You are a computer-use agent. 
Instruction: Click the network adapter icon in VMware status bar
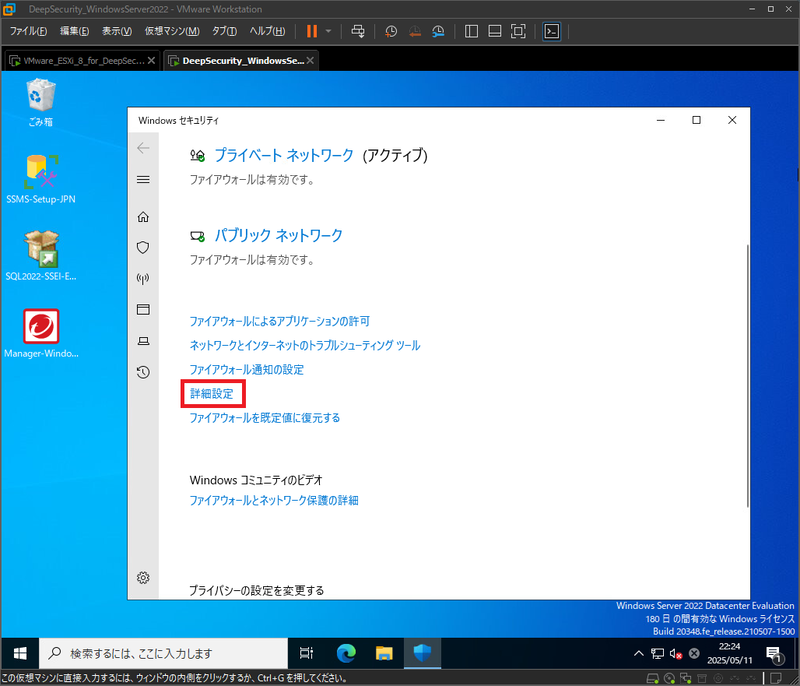(x=686, y=678)
